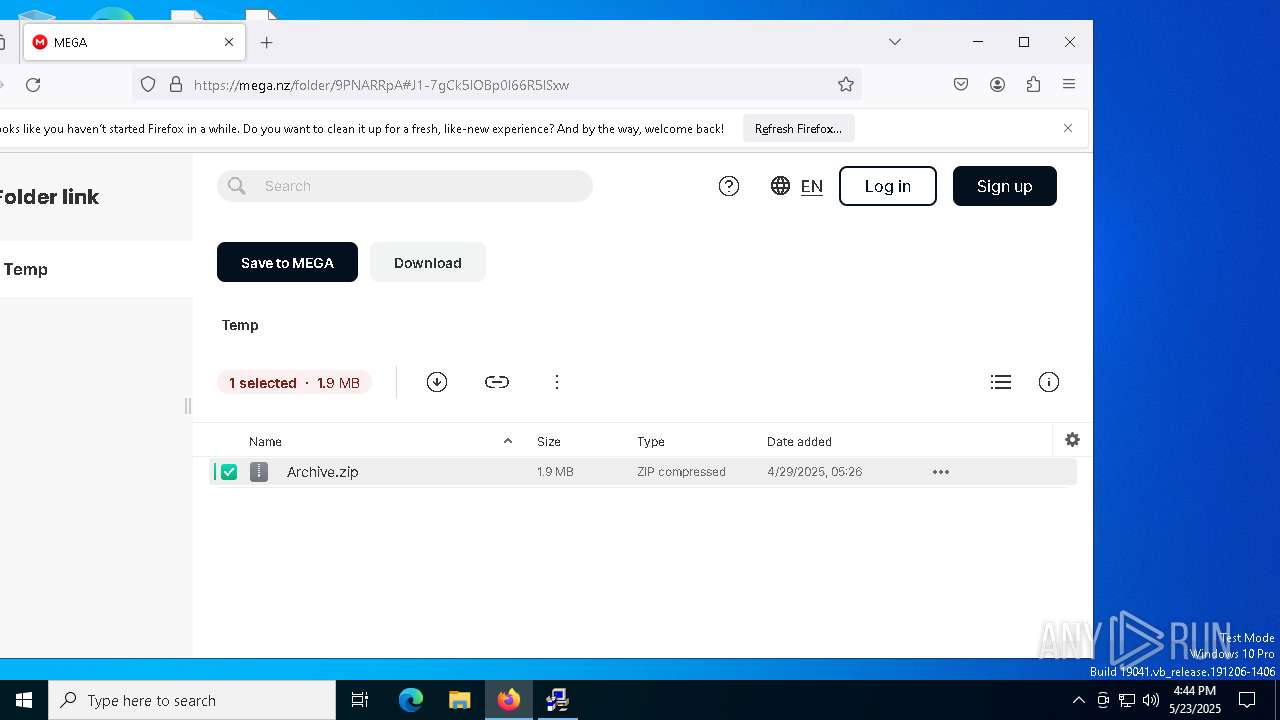Sort by the Type column header
This screenshot has width=1280, height=720.
pyautogui.click(x=651, y=441)
